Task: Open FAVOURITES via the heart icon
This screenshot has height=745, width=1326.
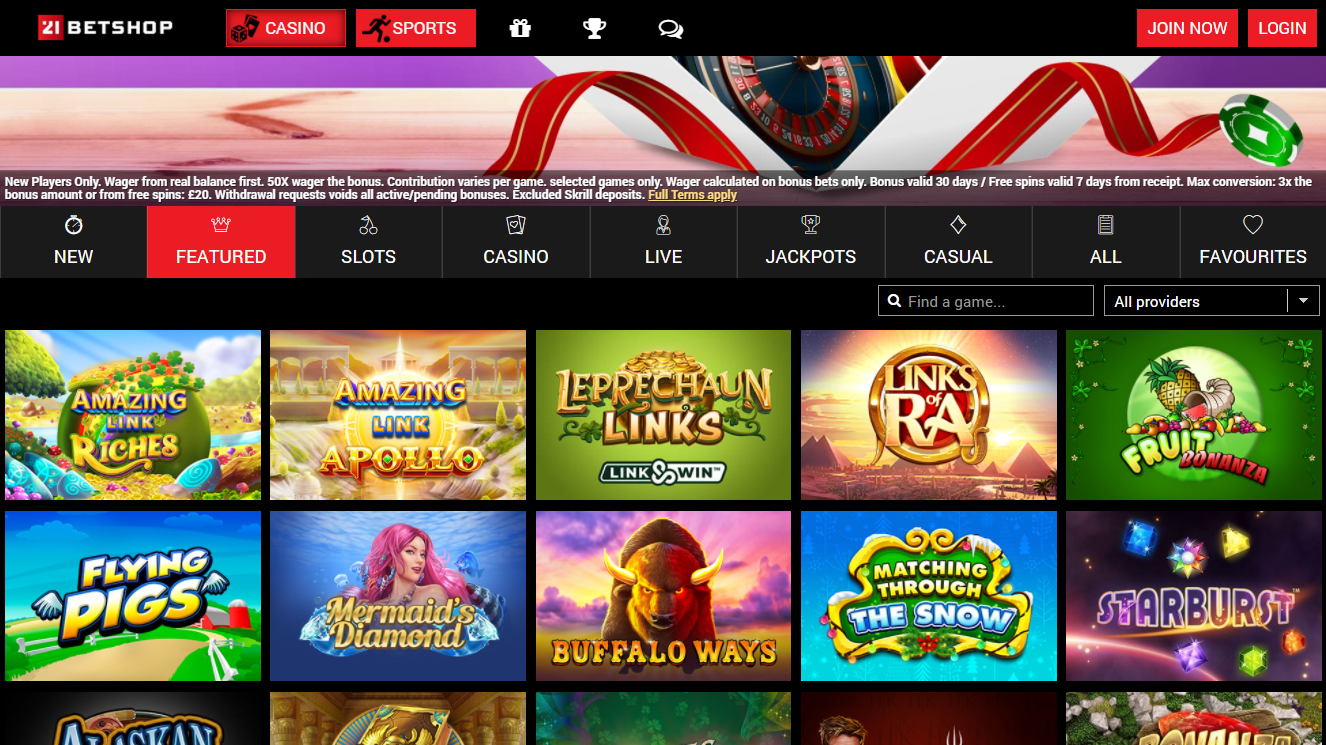Action: pyautogui.click(x=1253, y=225)
